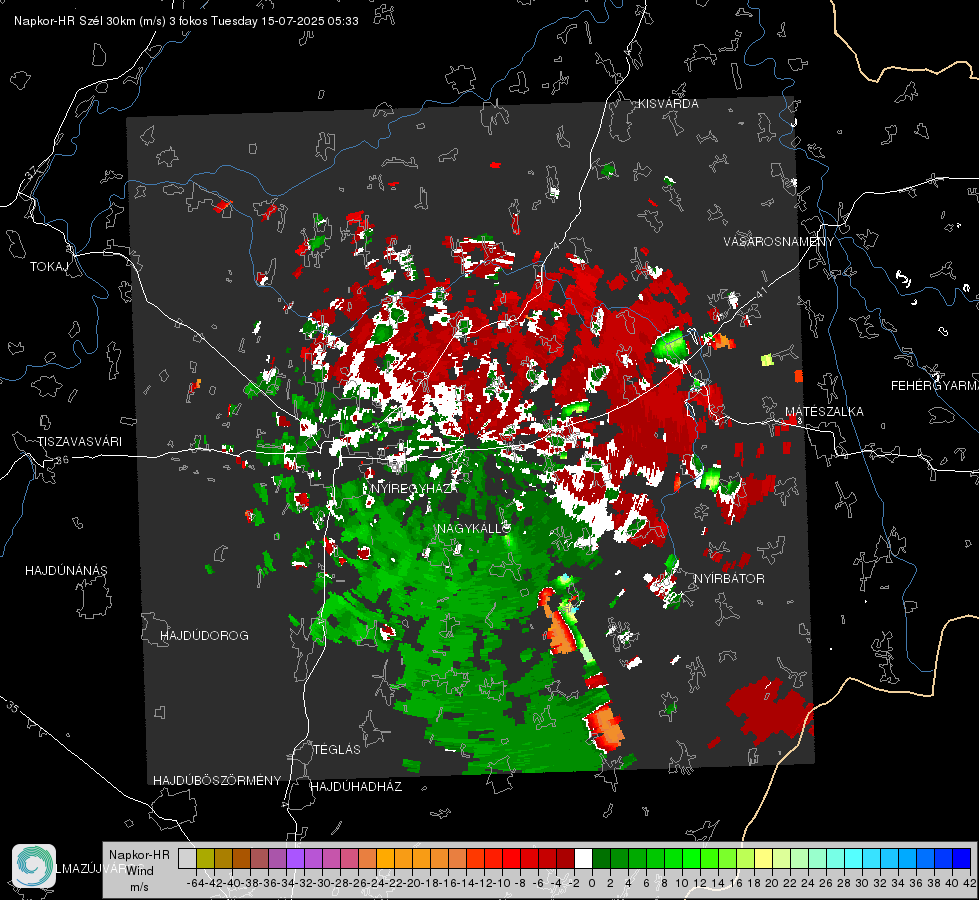The height and width of the screenshot is (900, 979).
Task: Pick the violet -34 to -32 legend swatch
Action: (295, 858)
